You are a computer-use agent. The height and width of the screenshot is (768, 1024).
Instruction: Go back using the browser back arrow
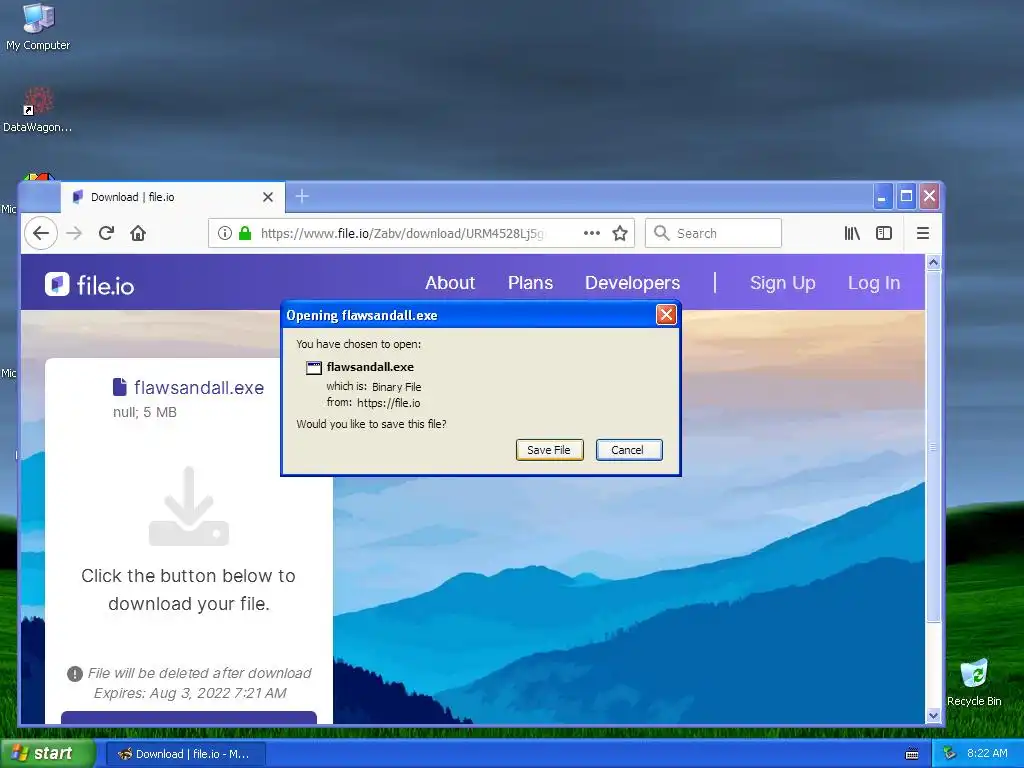click(x=41, y=233)
